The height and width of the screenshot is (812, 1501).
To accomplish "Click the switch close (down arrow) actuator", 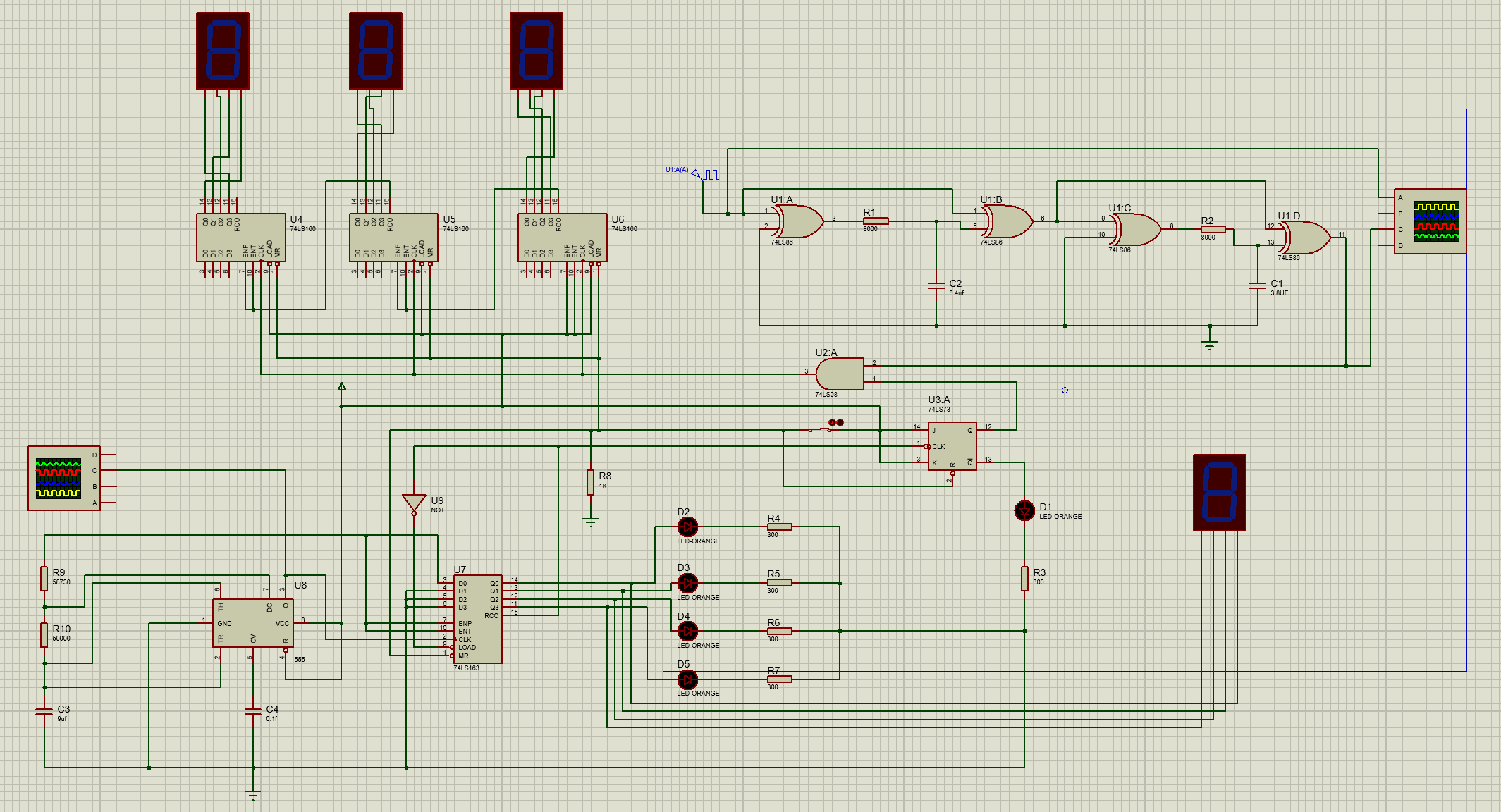I will [832, 422].
